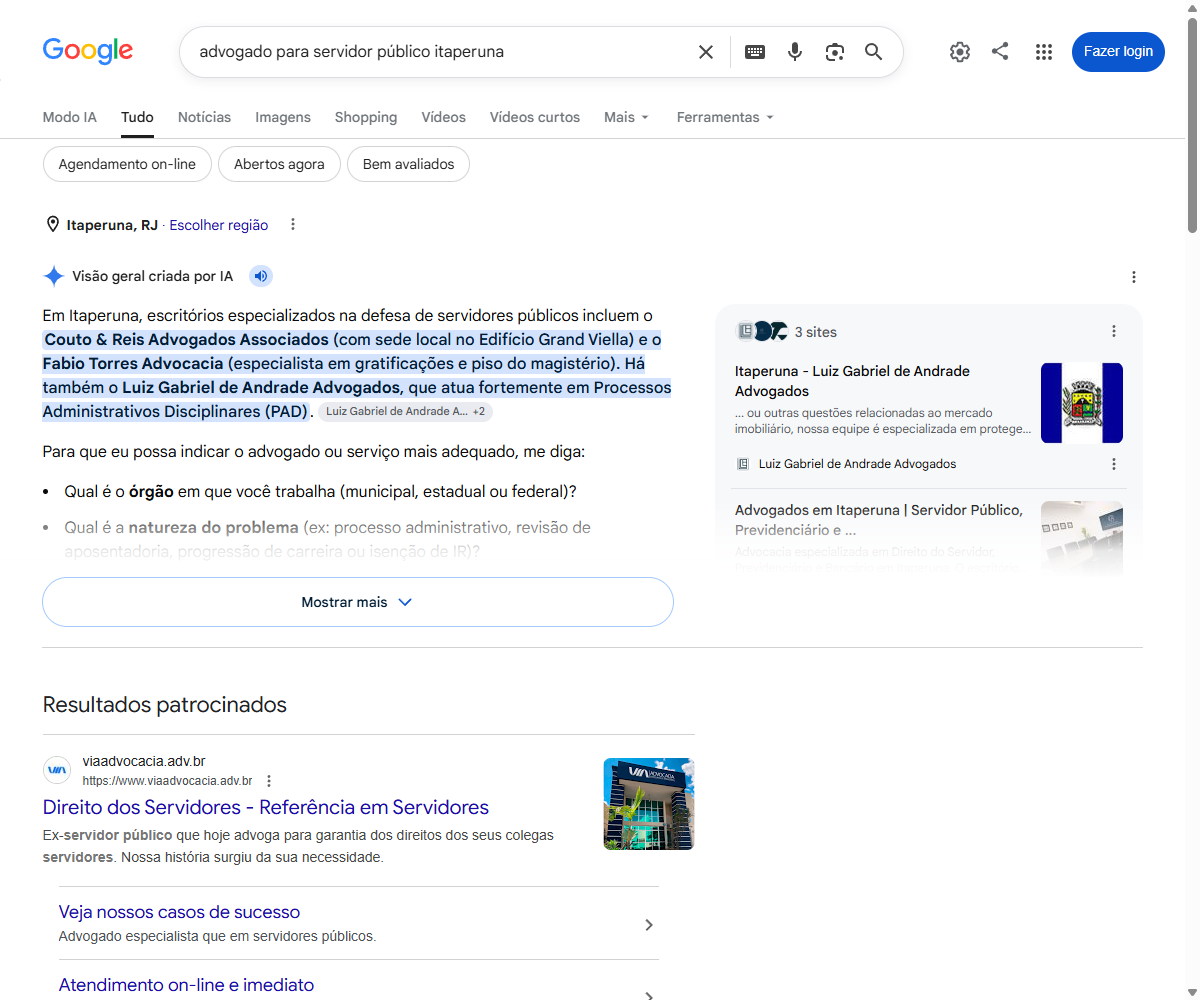
Task: Click Couto & Reis Advogados Associados text
Action: pyautogui.click(x=187, y=339)
